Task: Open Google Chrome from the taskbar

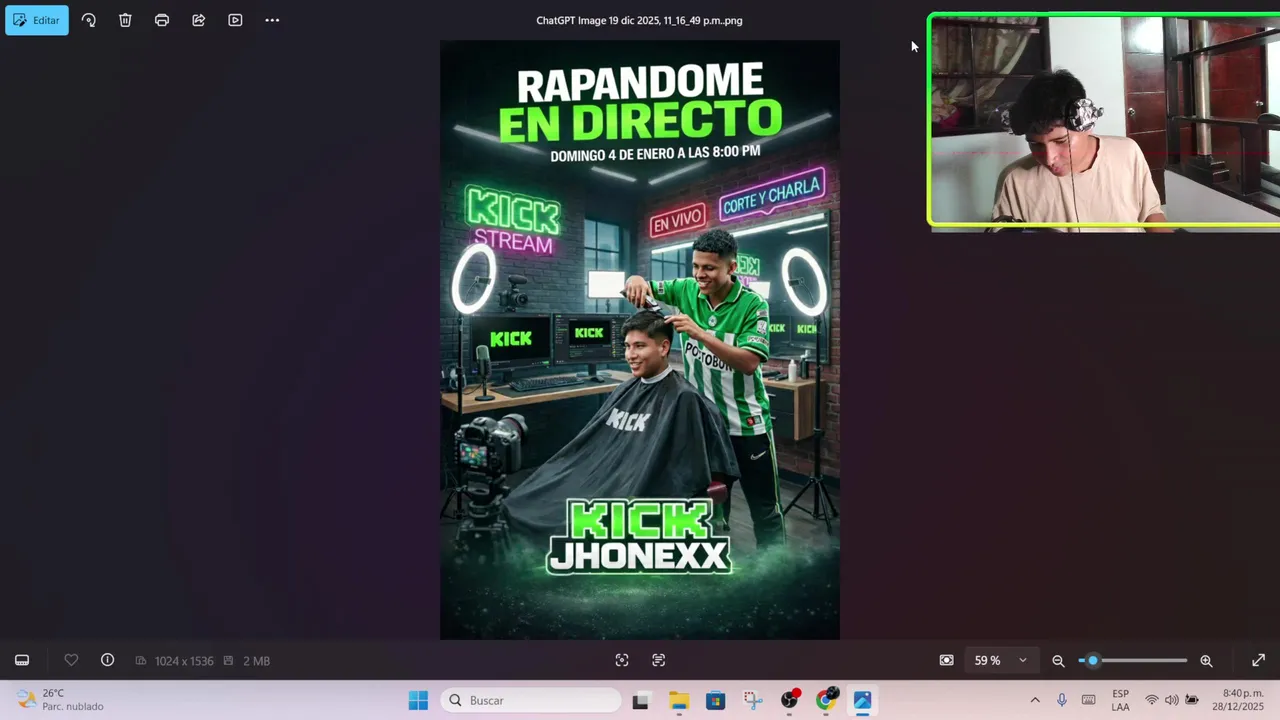Action: click(826, 700)
